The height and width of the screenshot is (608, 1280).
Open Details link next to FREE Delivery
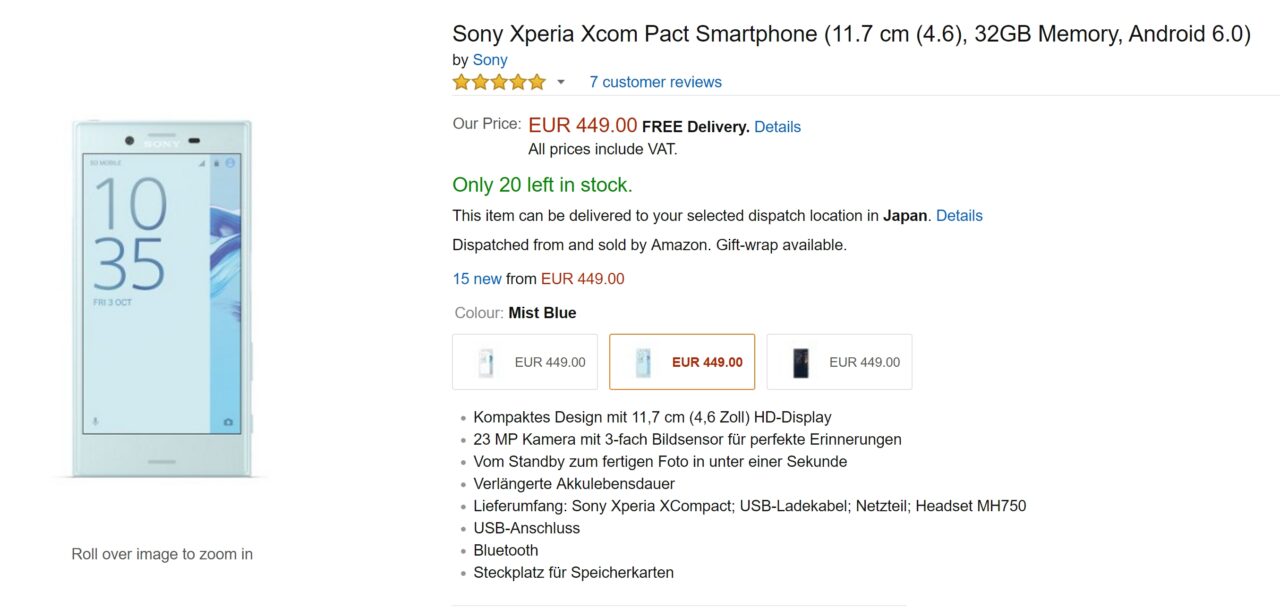click(x=777, y=127)
